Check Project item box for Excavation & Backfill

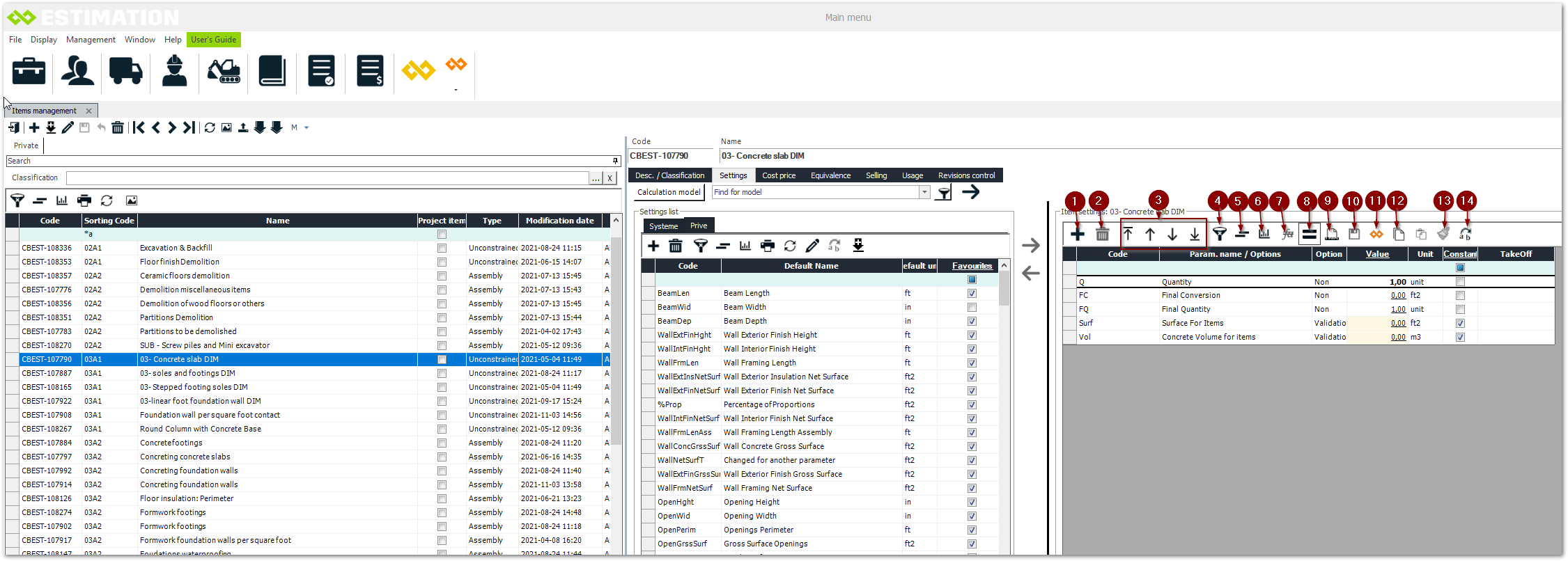click(442, 248)
